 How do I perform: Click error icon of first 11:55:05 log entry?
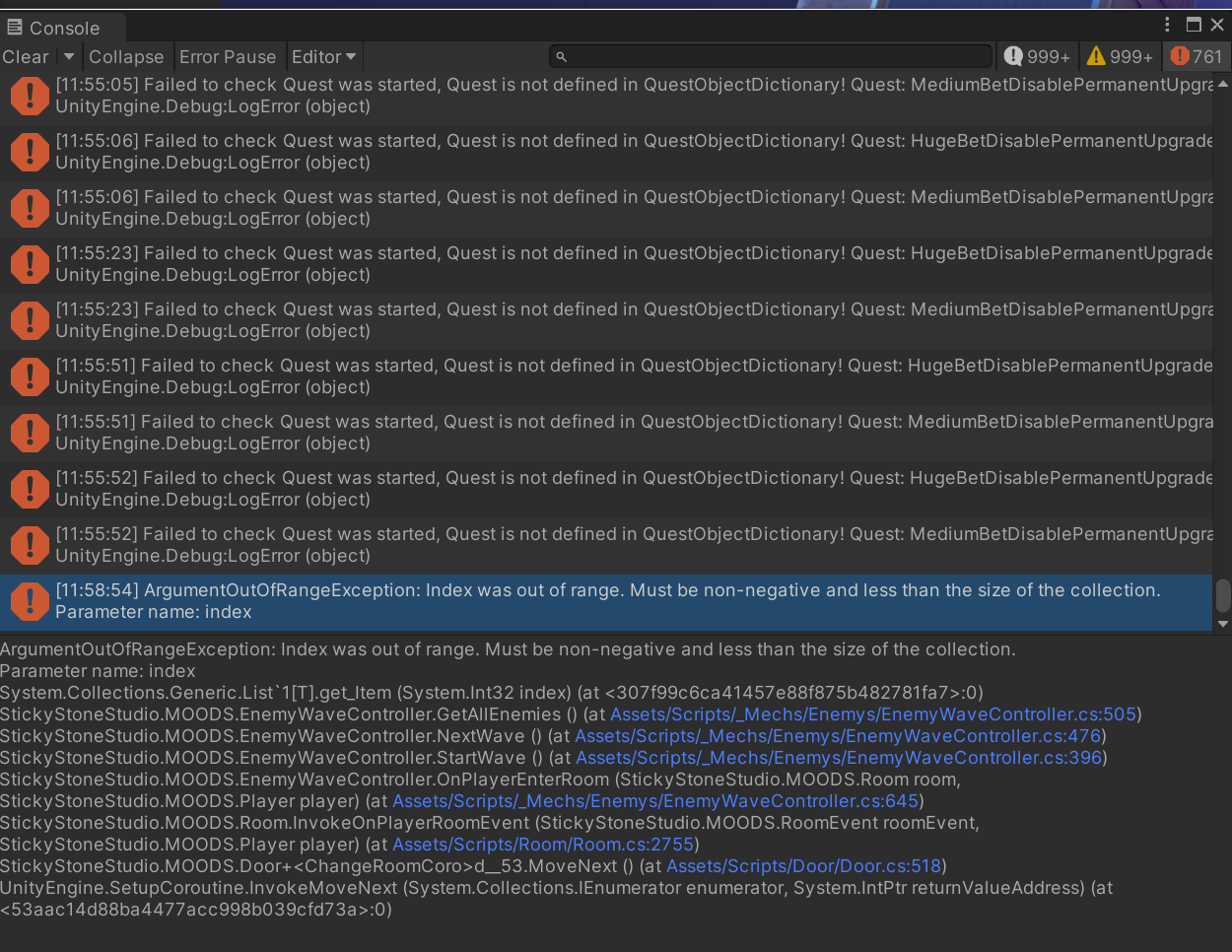pos(30,96)
